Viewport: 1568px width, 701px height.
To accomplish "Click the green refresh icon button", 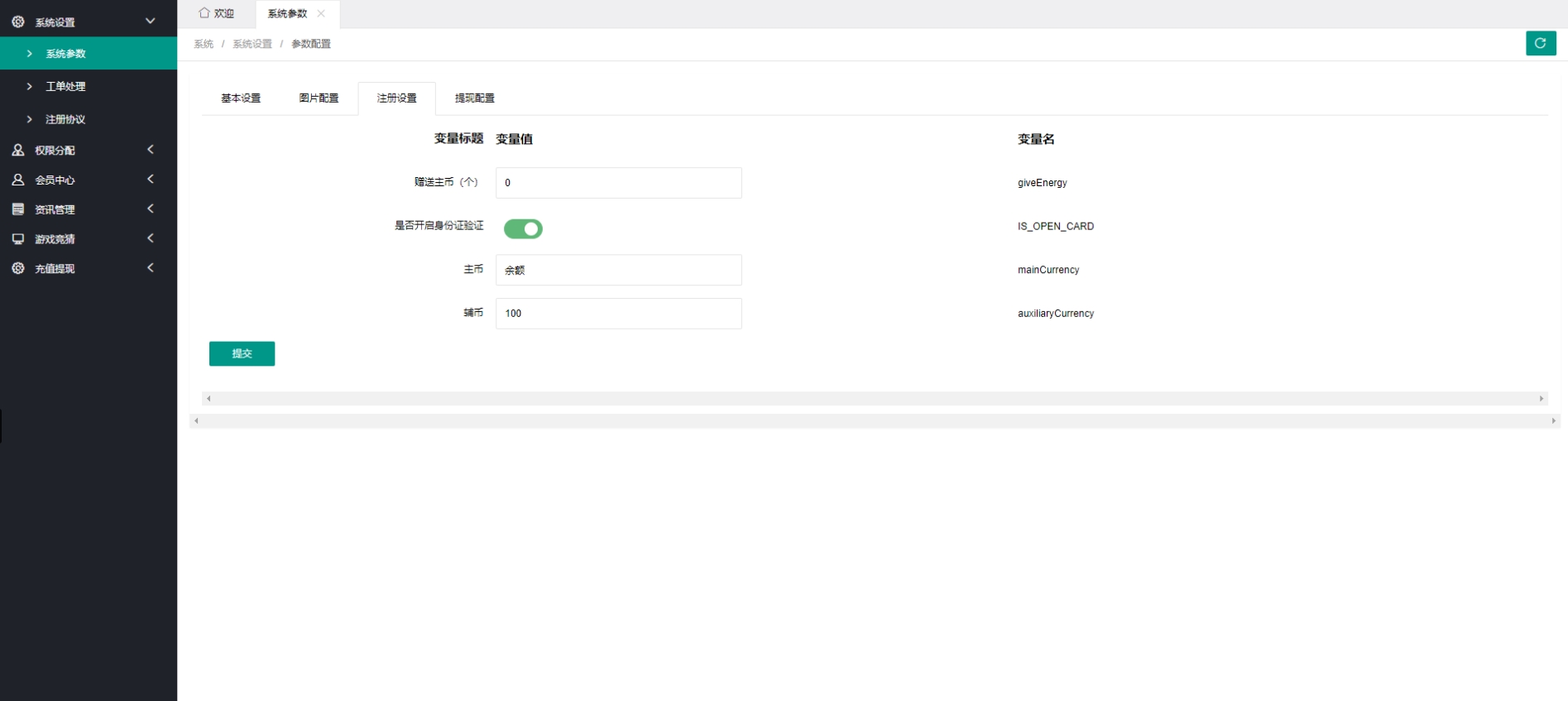I will [x=1540, y=43].
